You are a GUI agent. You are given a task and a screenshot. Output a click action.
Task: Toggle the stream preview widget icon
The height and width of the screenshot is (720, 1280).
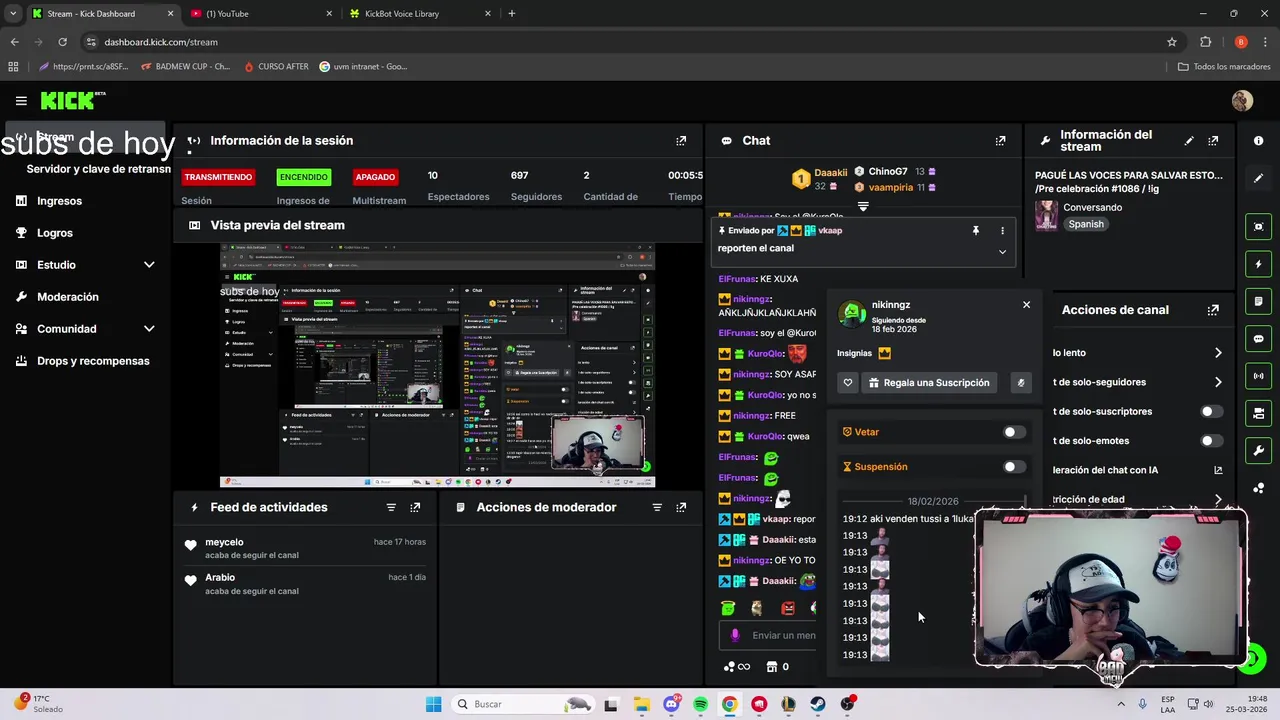point(1258,227)
